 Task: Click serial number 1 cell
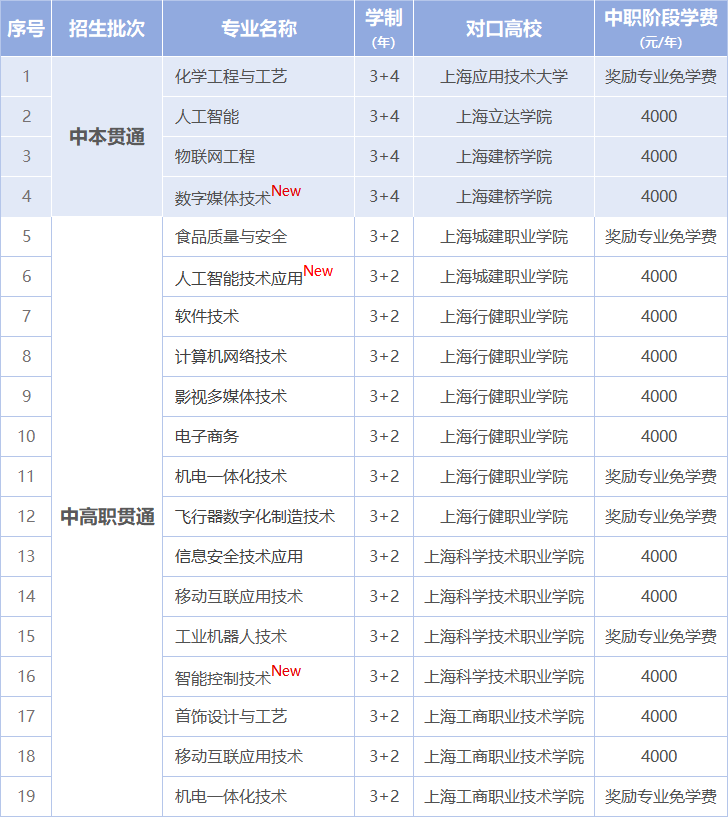tap(26, 77)
